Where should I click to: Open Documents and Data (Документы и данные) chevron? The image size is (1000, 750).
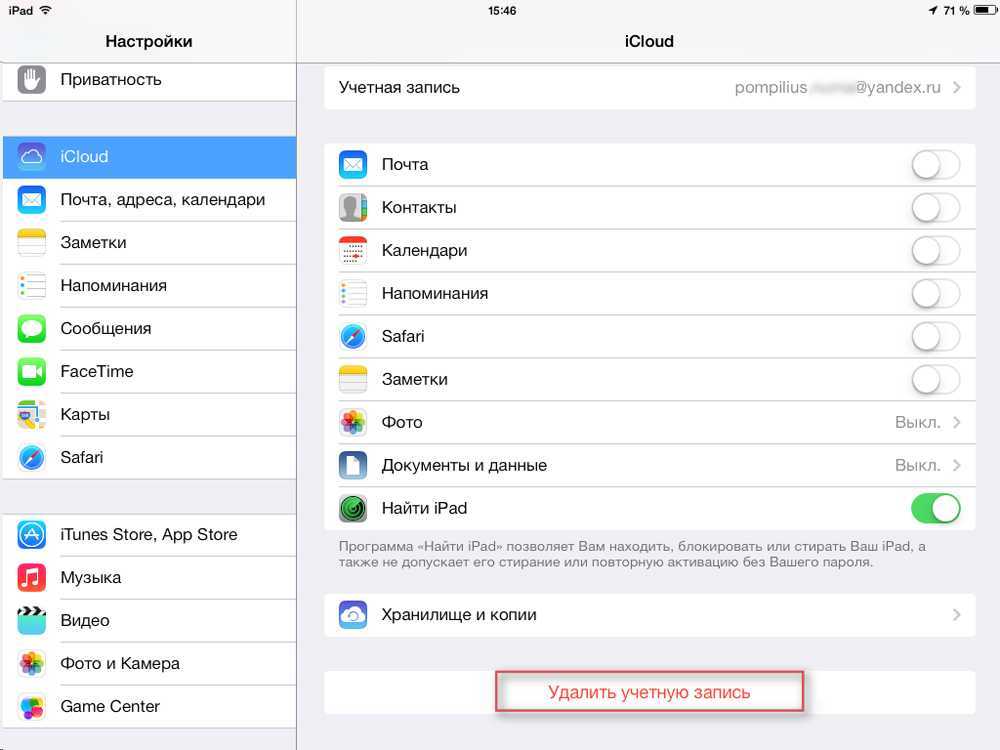957,466
